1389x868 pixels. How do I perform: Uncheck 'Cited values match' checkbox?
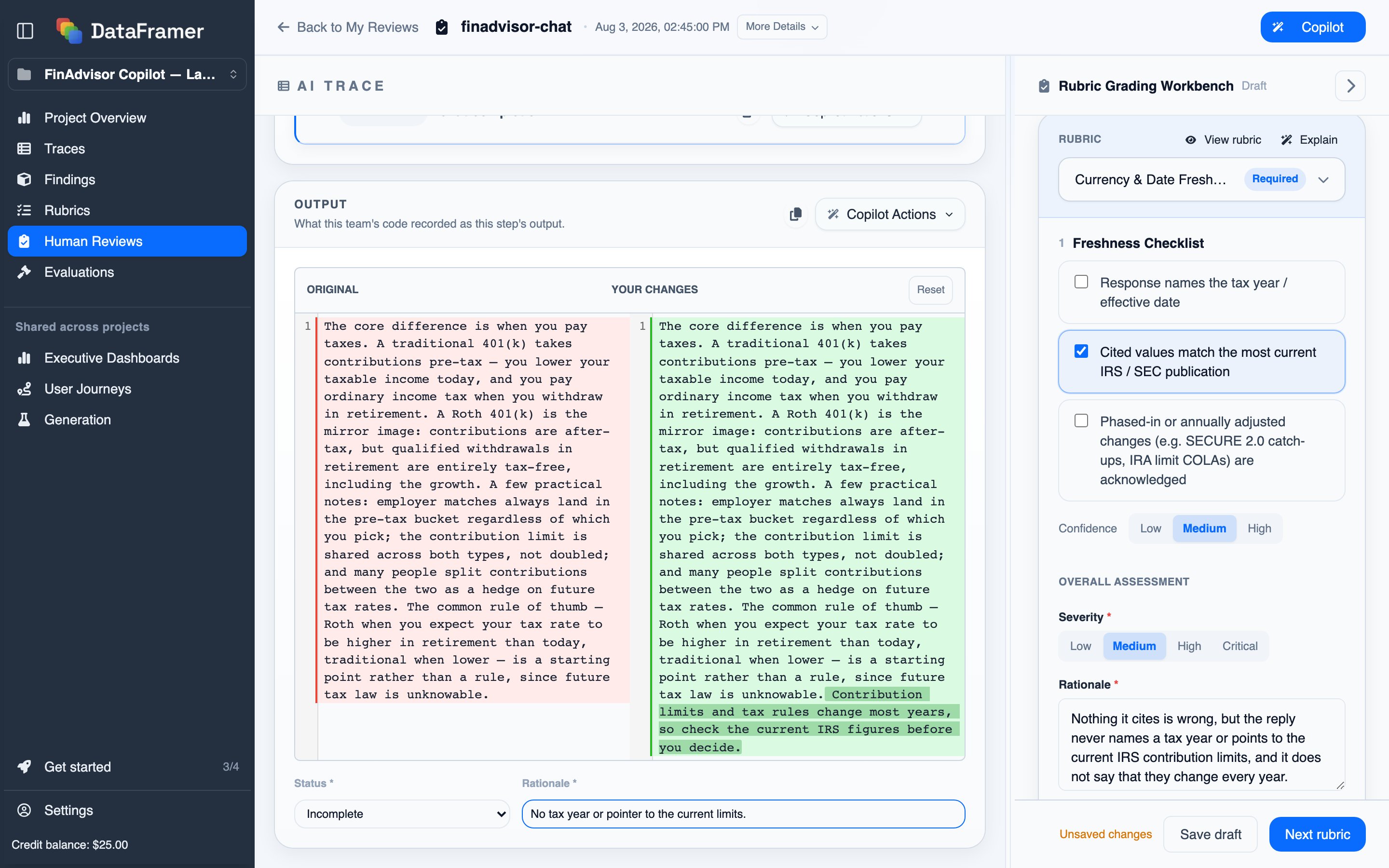[1081, 352]
